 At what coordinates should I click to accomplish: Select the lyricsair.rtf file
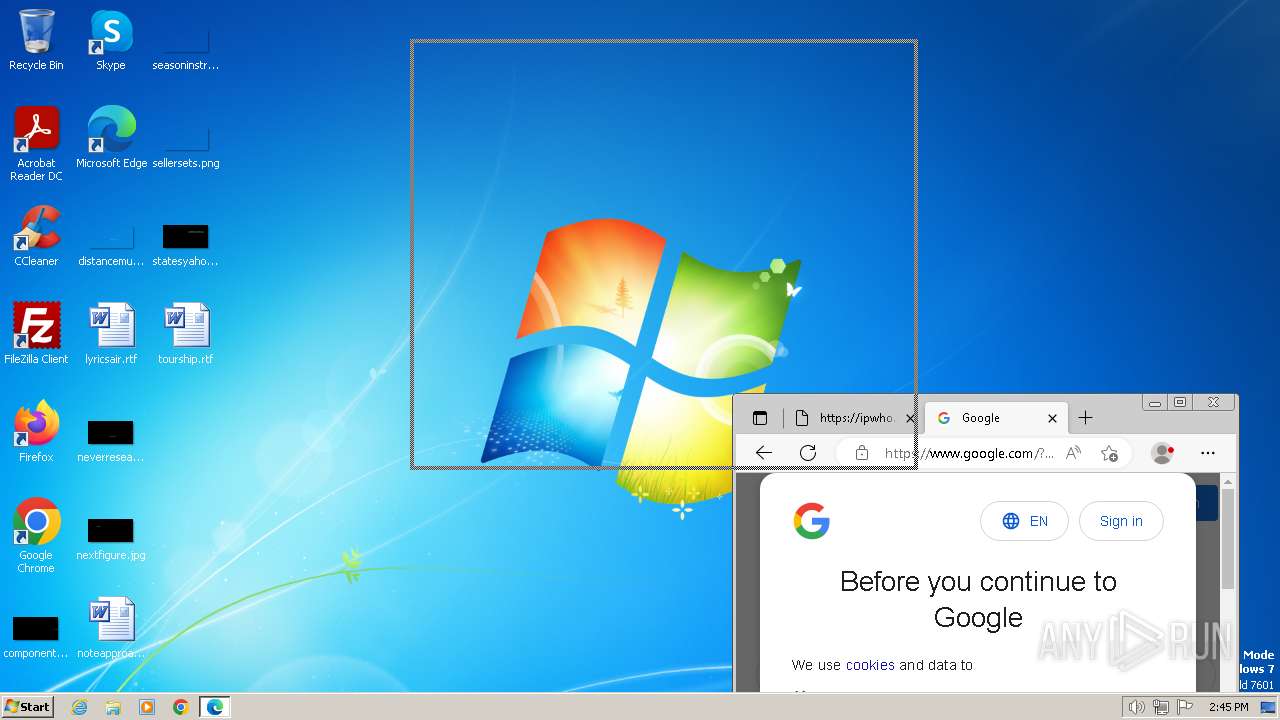point(111,334)
